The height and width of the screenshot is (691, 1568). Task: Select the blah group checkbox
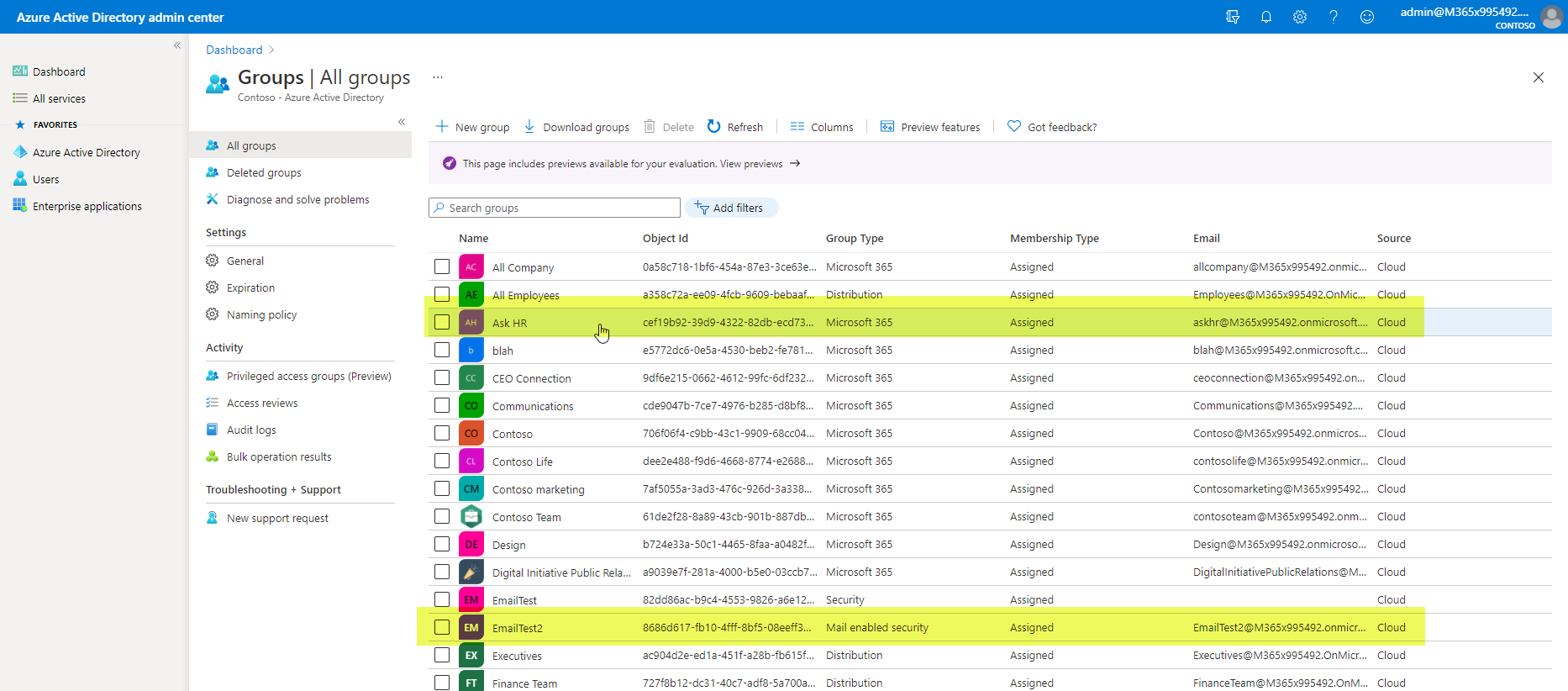pyautogui.click(x=442, y=350)
